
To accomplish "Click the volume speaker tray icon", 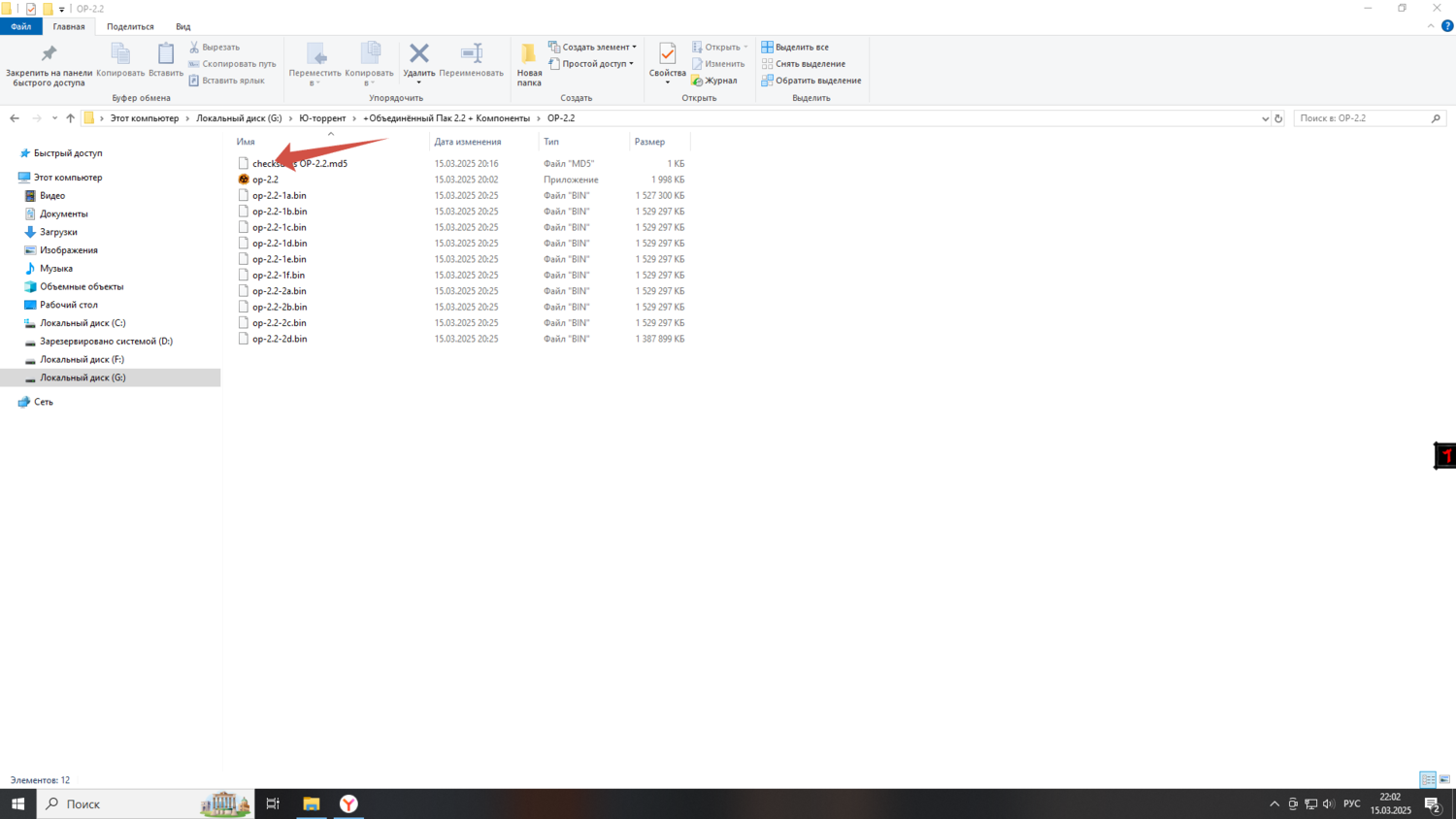I will point(1329,803).
